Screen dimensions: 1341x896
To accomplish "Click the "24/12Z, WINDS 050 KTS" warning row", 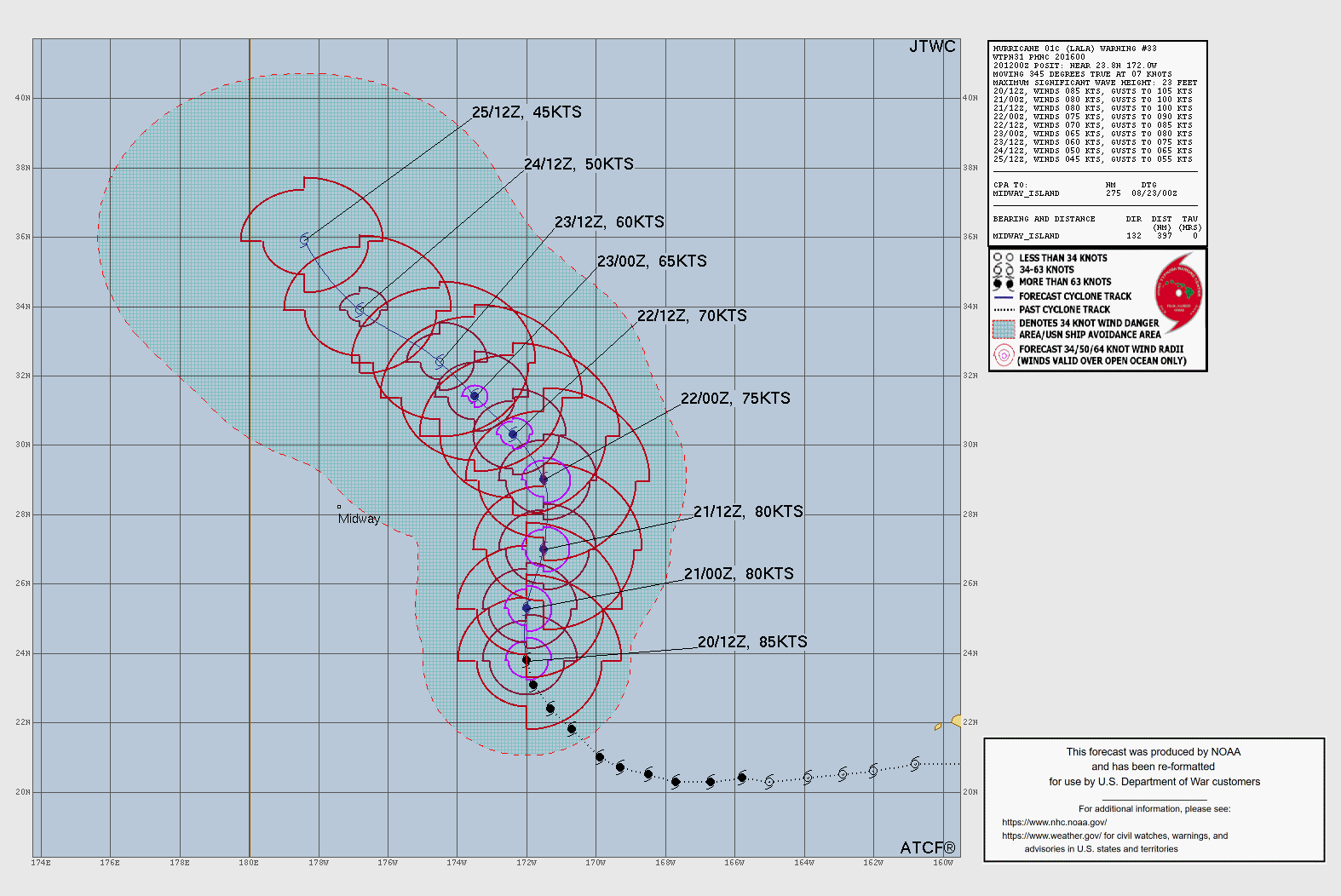I will 1093,152.
